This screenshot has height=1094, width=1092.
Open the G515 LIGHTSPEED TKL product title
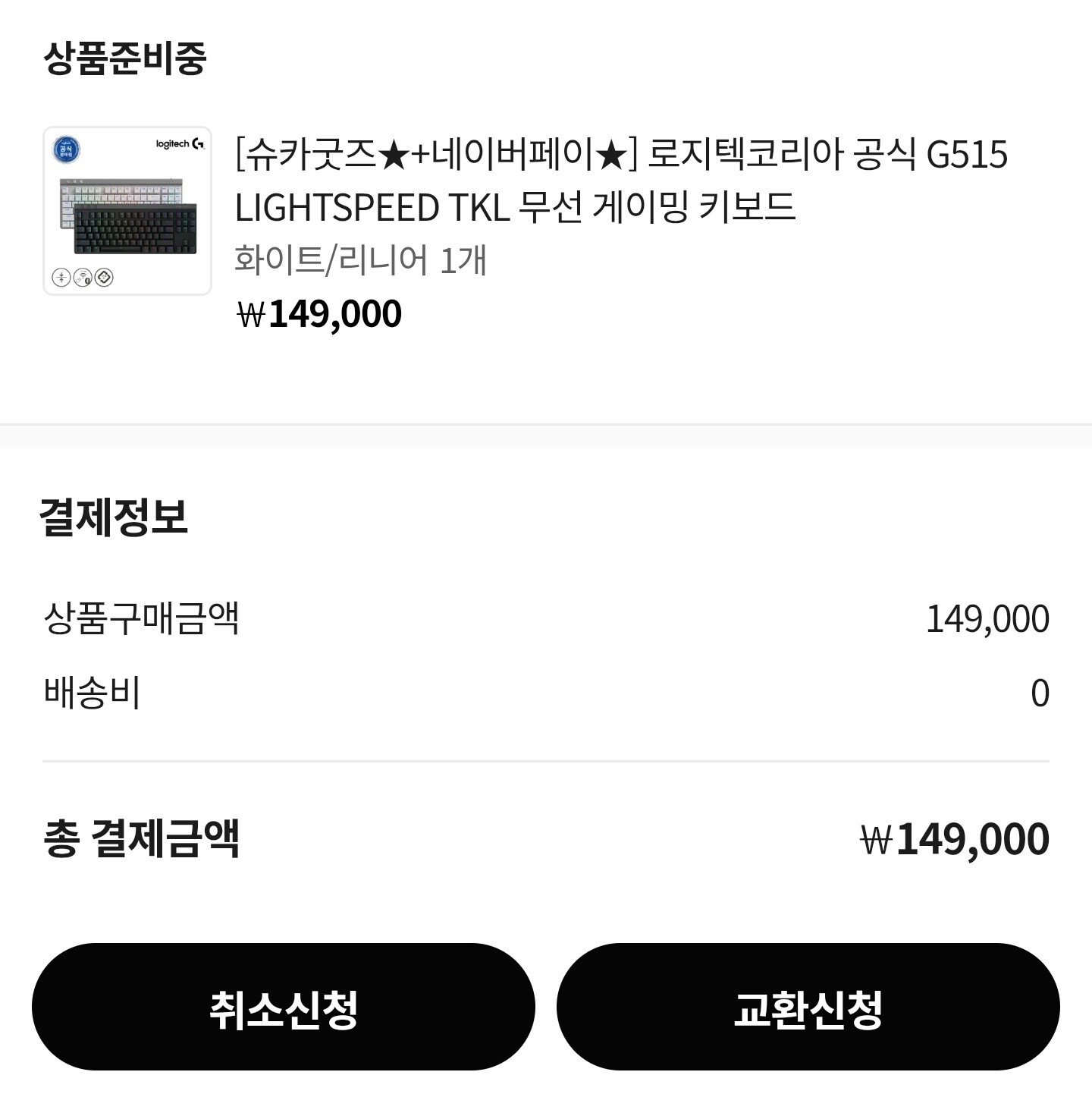pyautogui.click(x=620, y=181)
